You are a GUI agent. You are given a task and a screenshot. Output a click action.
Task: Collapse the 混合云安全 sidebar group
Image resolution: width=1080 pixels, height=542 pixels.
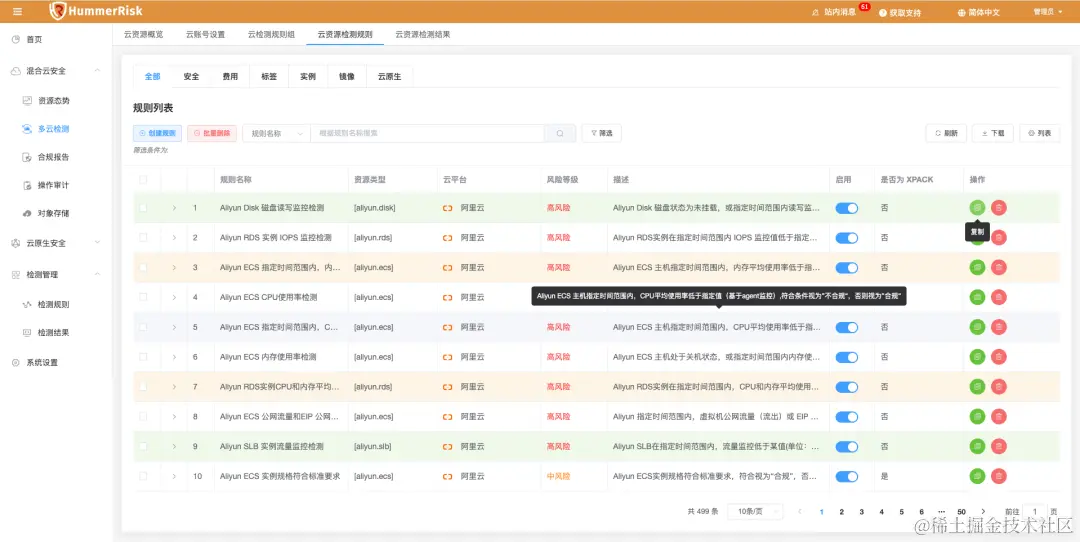97,70
